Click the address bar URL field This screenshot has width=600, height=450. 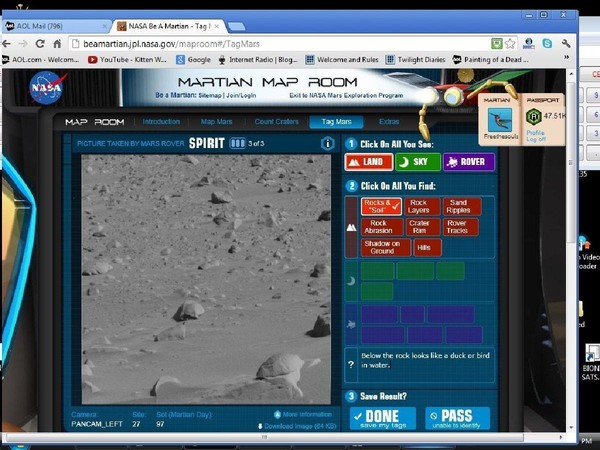tap(279, 44)
